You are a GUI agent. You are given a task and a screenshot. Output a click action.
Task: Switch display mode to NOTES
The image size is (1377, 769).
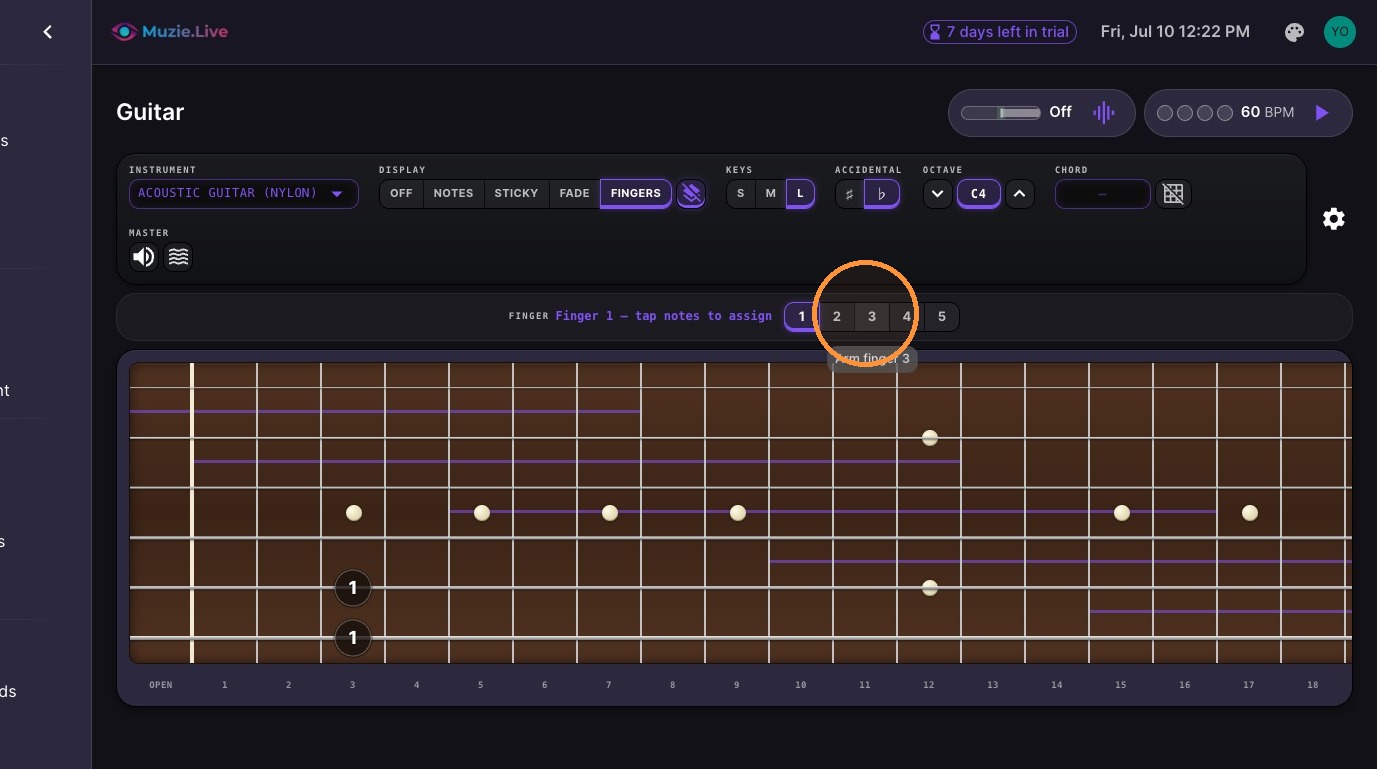point(453,193)
